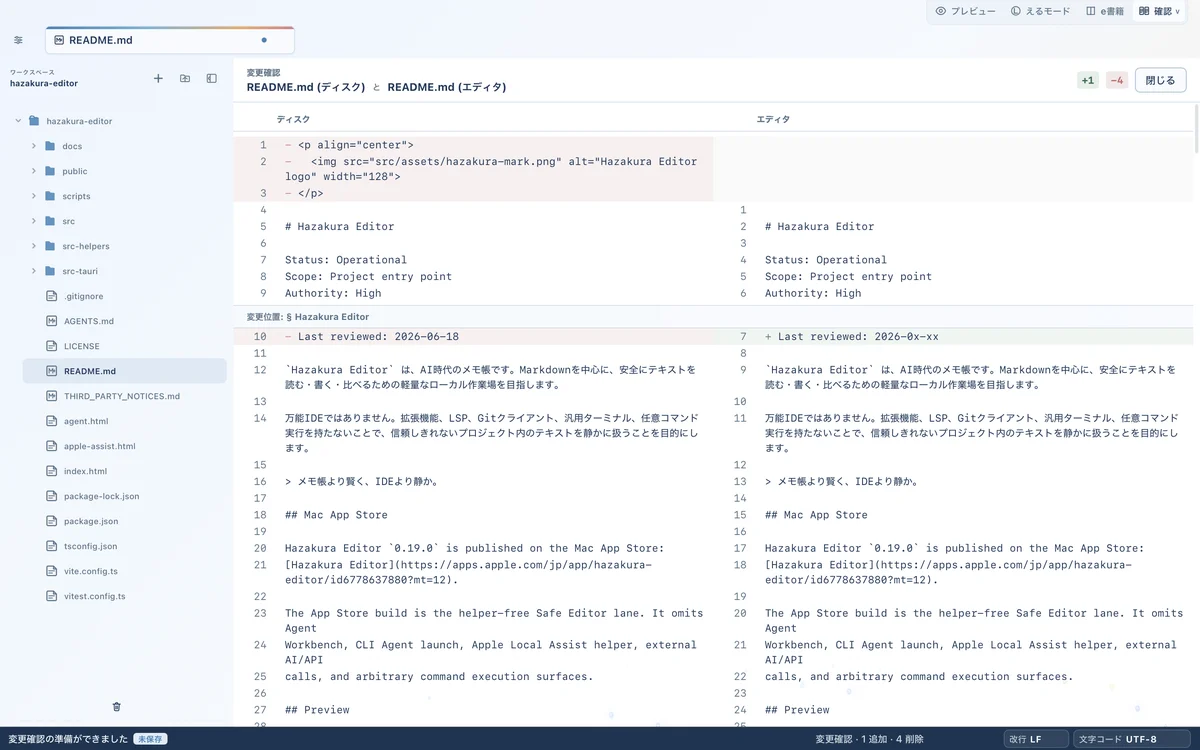The width and height of the screenshot is (1200, 750).
Task: Click the LICENSE file icon
Action: click(52, 346)
